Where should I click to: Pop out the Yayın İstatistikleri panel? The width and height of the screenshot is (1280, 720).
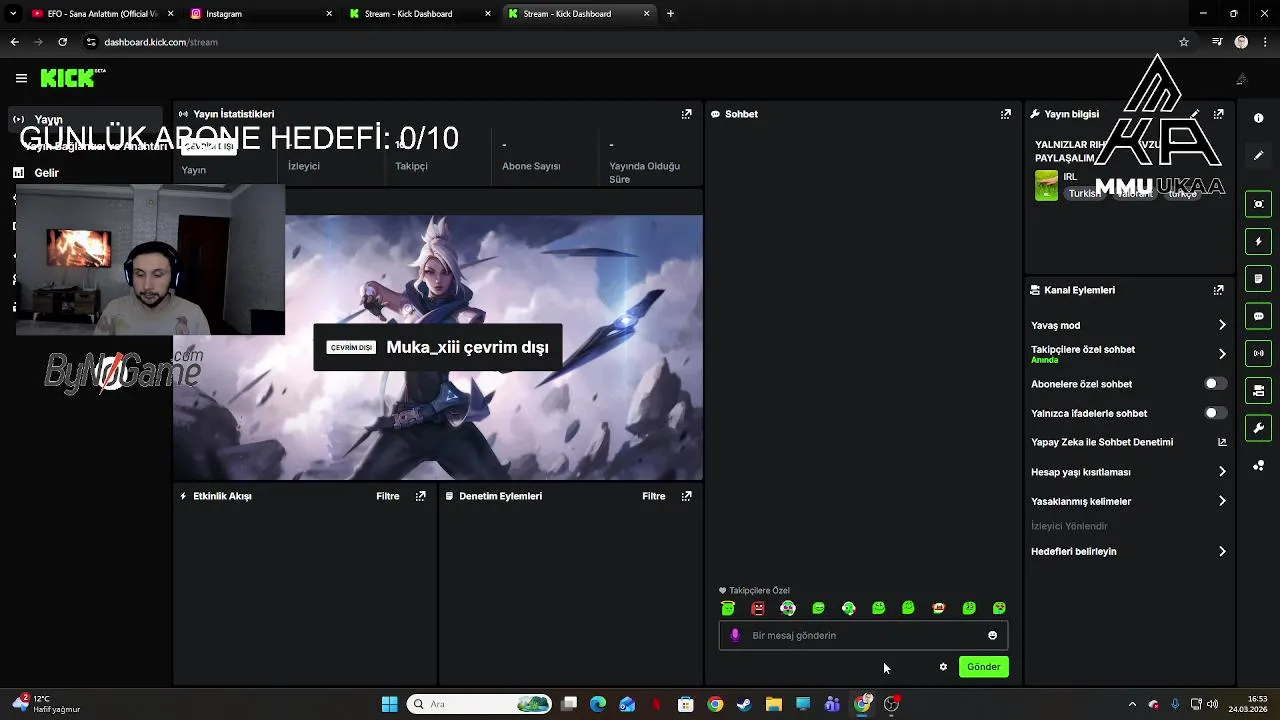686,114
